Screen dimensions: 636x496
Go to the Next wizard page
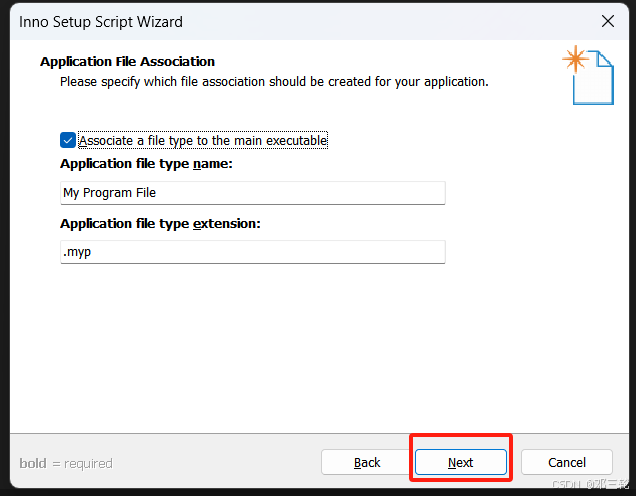pos(461,462)
